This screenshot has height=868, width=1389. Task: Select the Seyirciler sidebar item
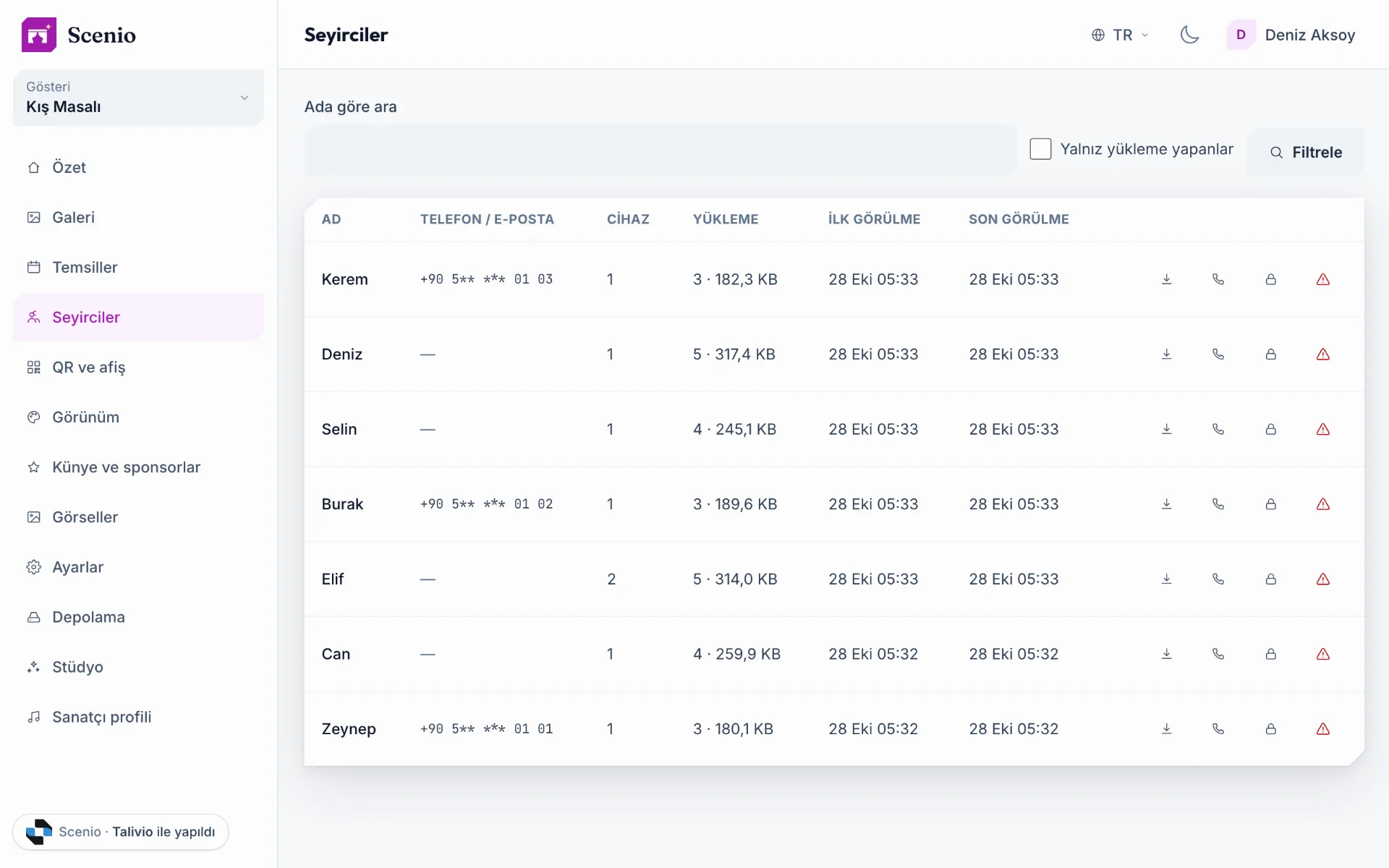(x=138, y=317)
